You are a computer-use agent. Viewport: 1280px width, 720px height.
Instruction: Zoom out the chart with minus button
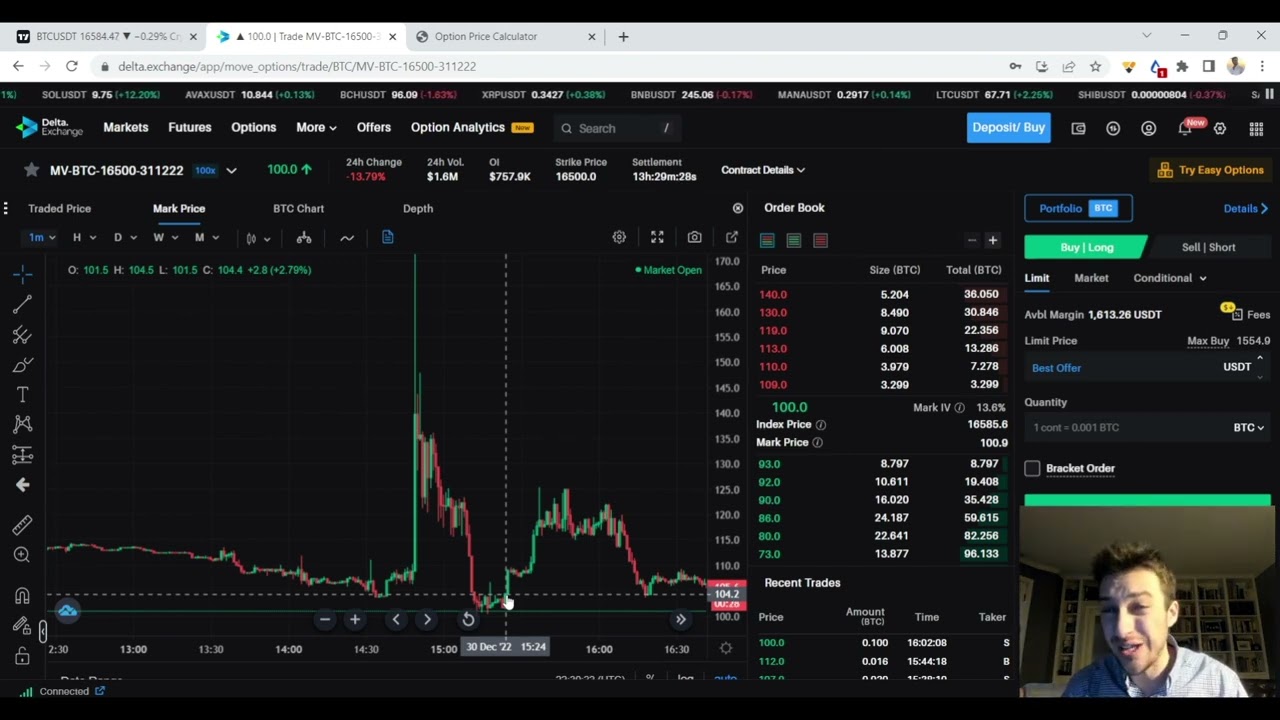pyautogui.click(x=324, y=620)
